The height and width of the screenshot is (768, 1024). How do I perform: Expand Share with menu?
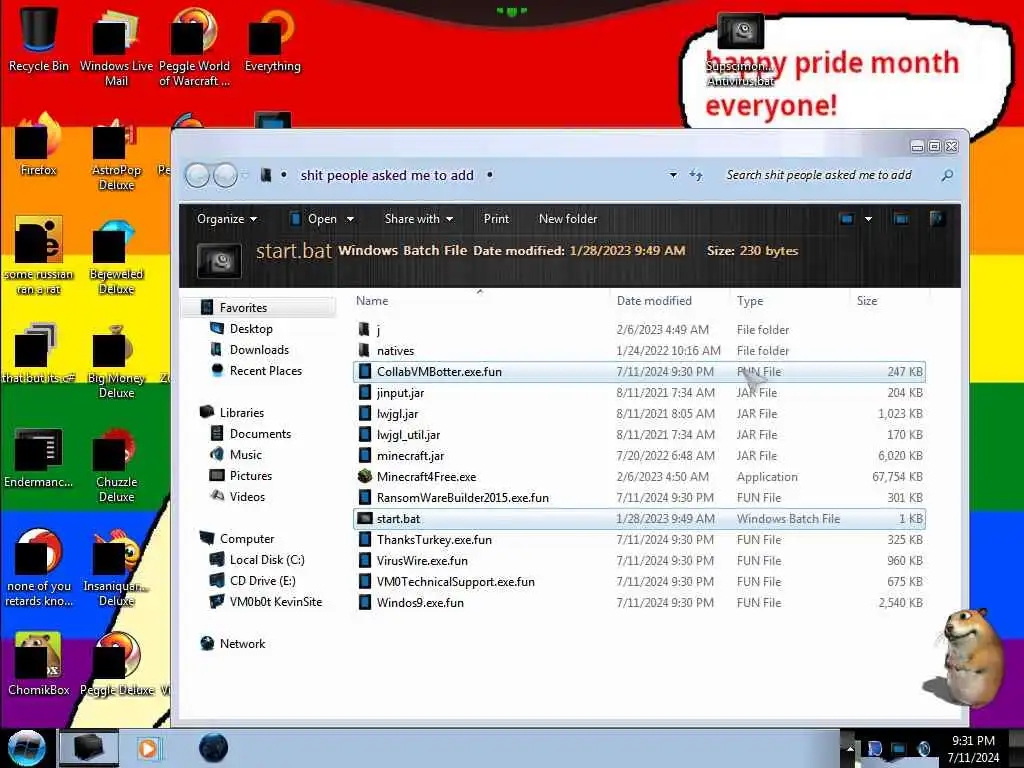coord(419,219)
